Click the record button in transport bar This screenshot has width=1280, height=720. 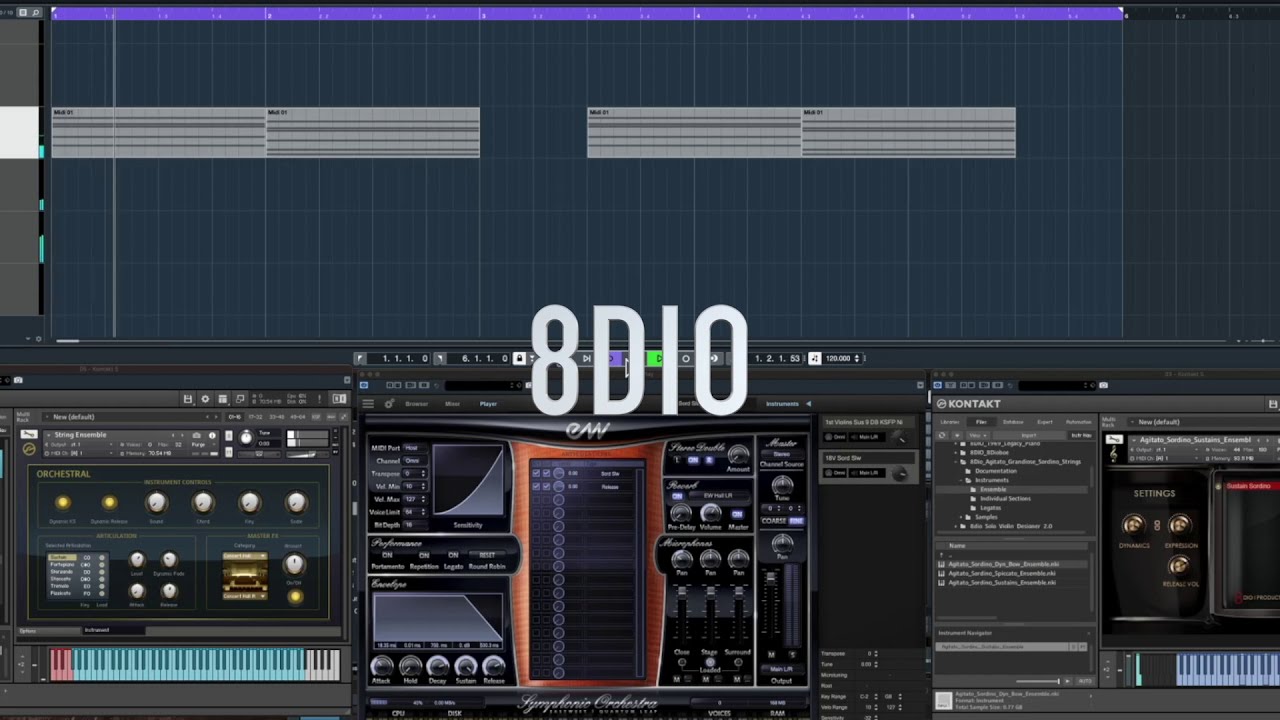tap(686, 358)
